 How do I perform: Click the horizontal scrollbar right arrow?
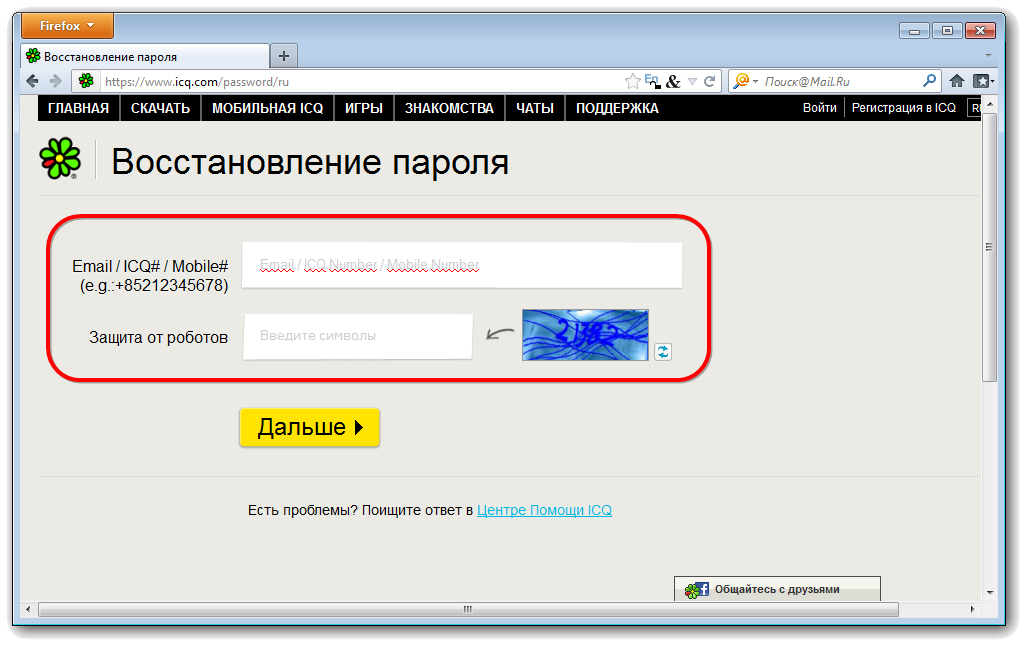pos(972,609)
